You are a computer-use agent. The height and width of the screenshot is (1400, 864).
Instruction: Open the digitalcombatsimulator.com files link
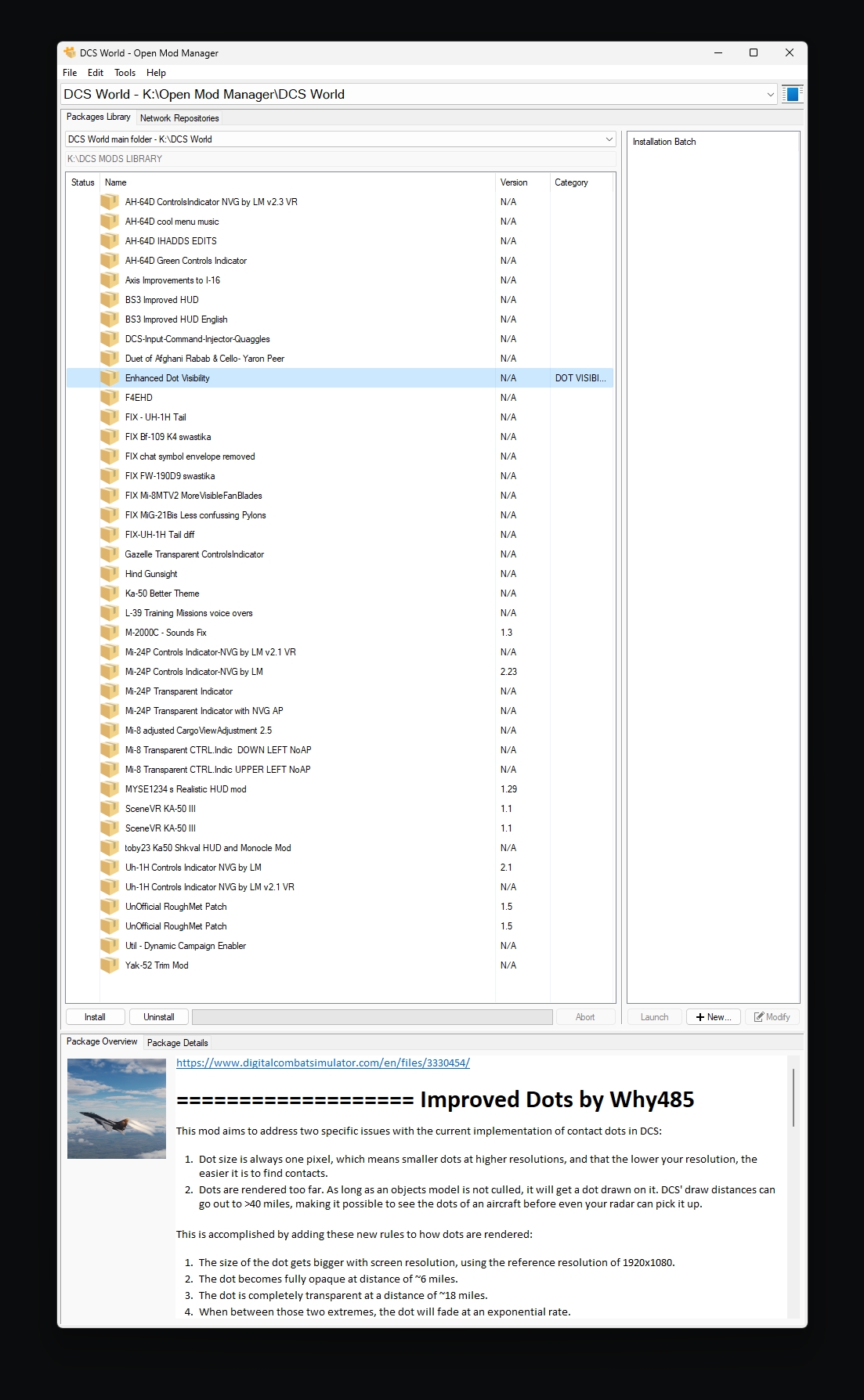coord(323,1063)
